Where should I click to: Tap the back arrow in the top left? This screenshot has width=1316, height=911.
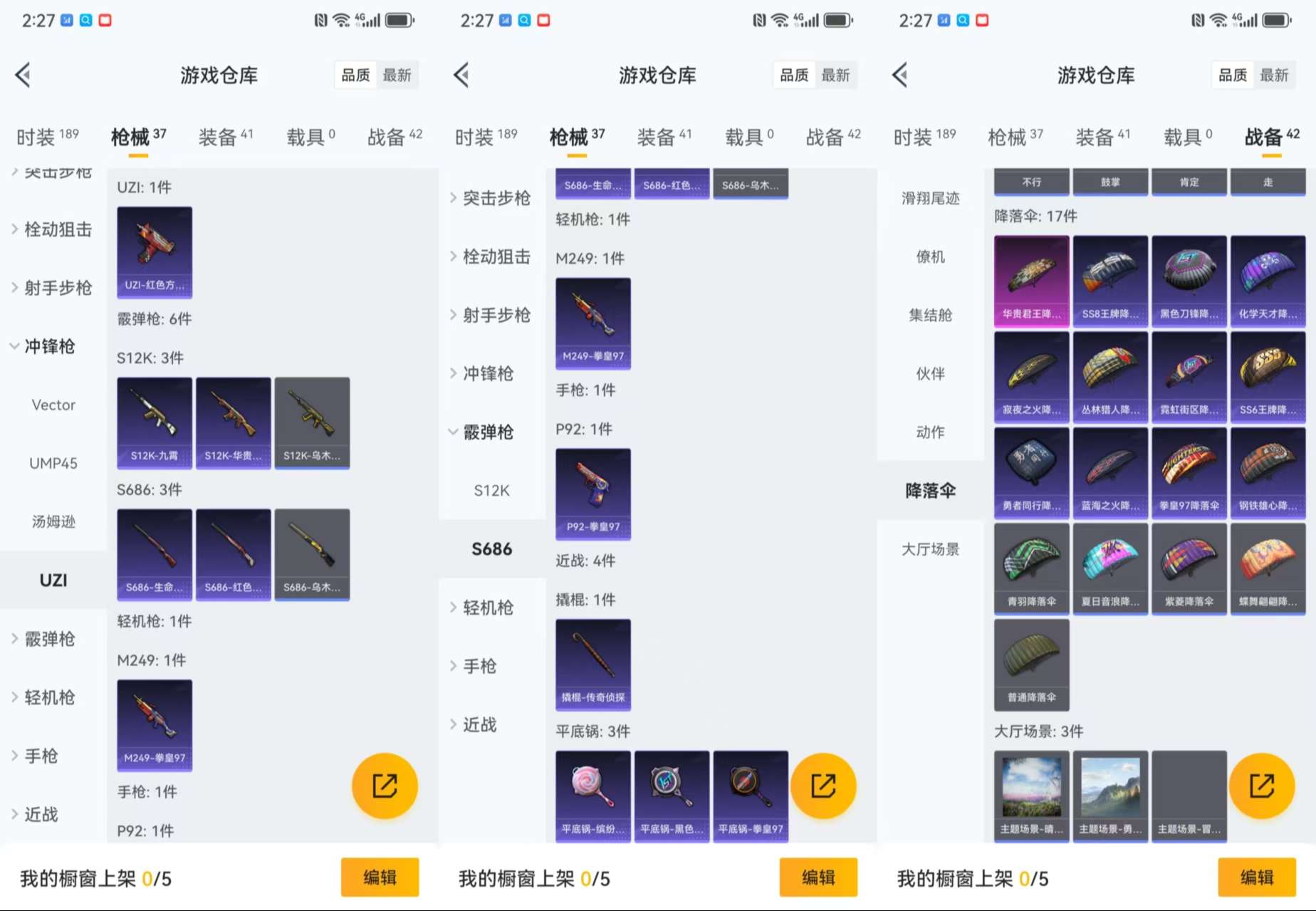(x=23, y=74)
